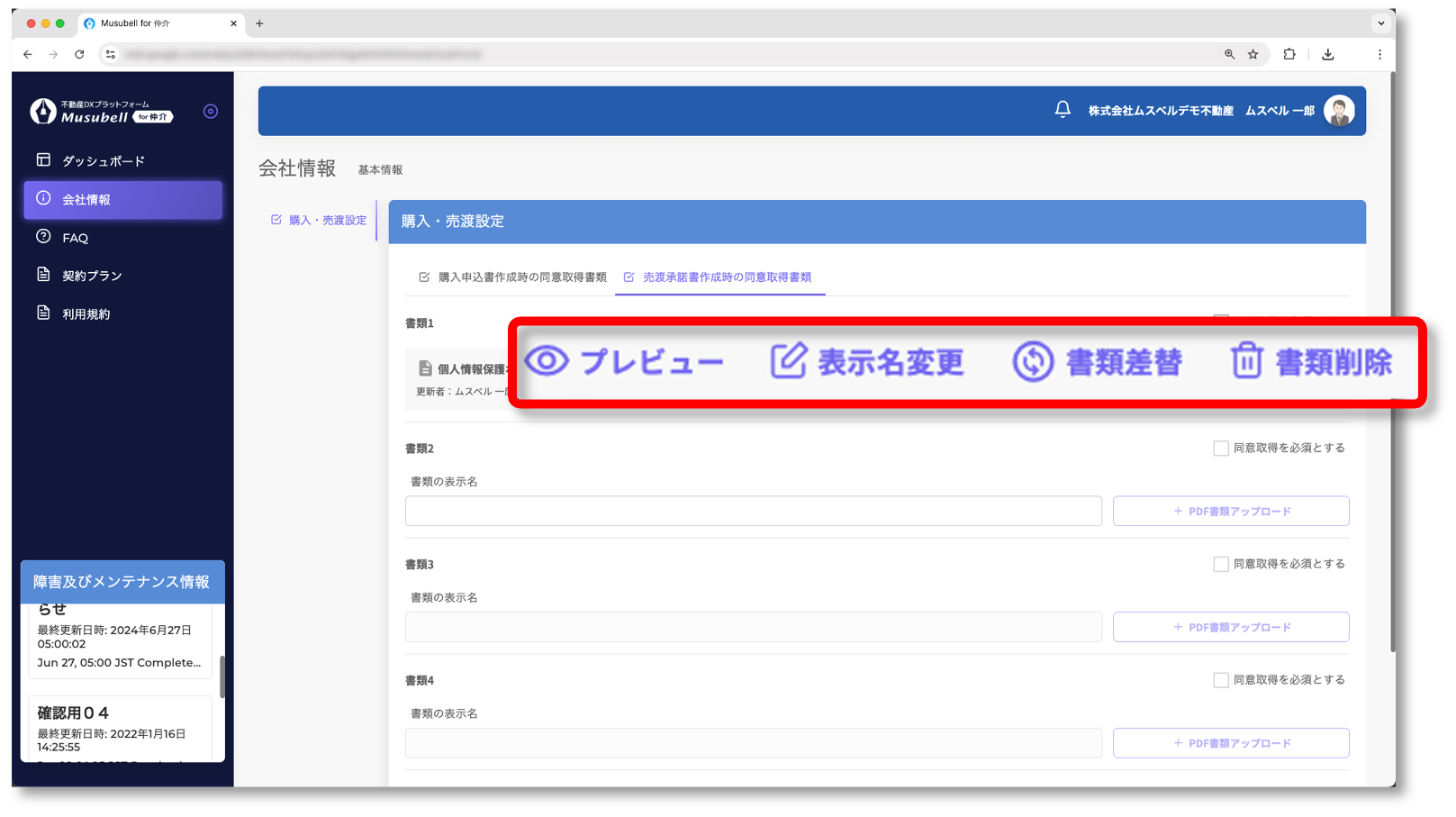Click the user avatar in header
Image resolution: width=1456 pixels, height=817 pixels.
tap(1338, 111)
